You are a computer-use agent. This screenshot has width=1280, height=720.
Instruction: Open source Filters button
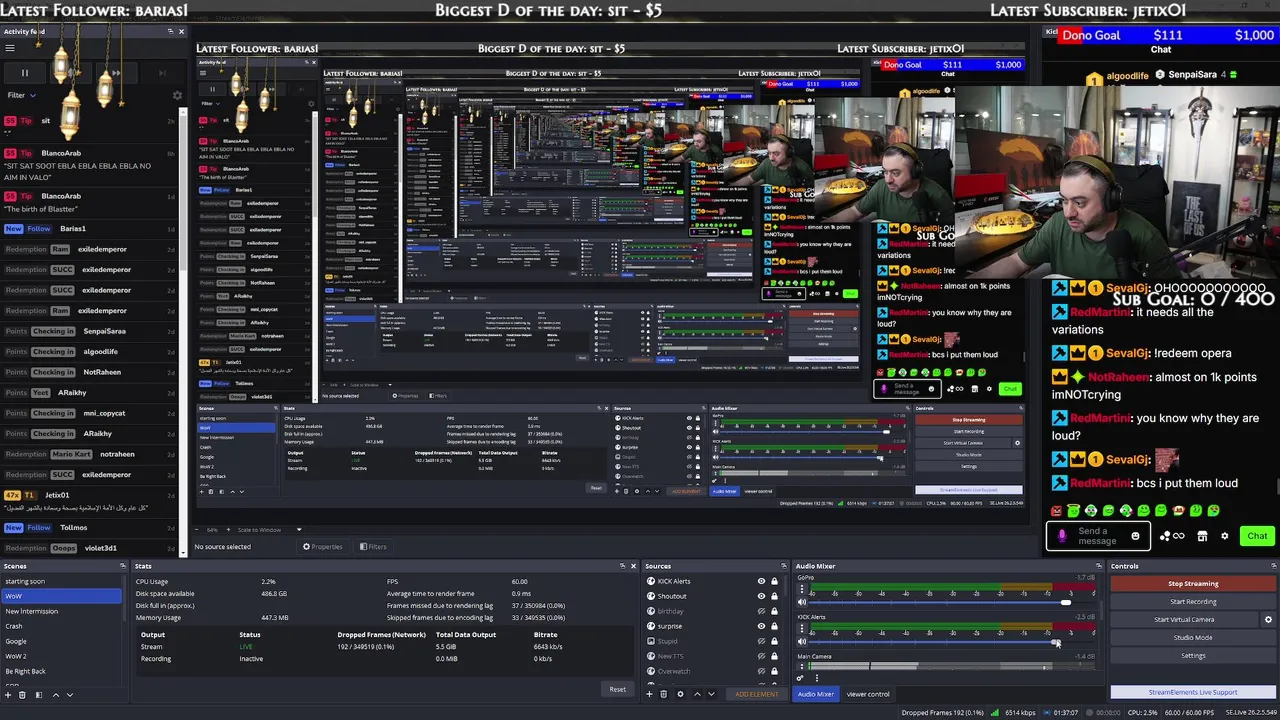pos(372,547)
